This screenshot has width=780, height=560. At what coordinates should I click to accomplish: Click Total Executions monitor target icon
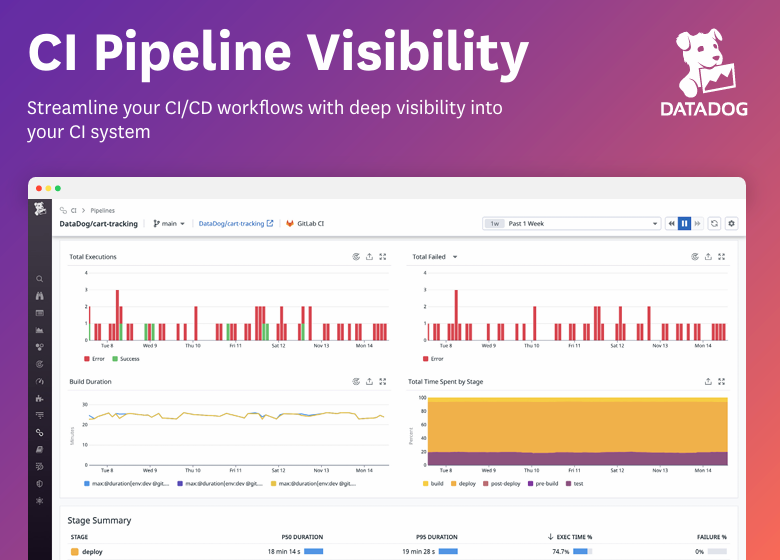click(356, 257)
